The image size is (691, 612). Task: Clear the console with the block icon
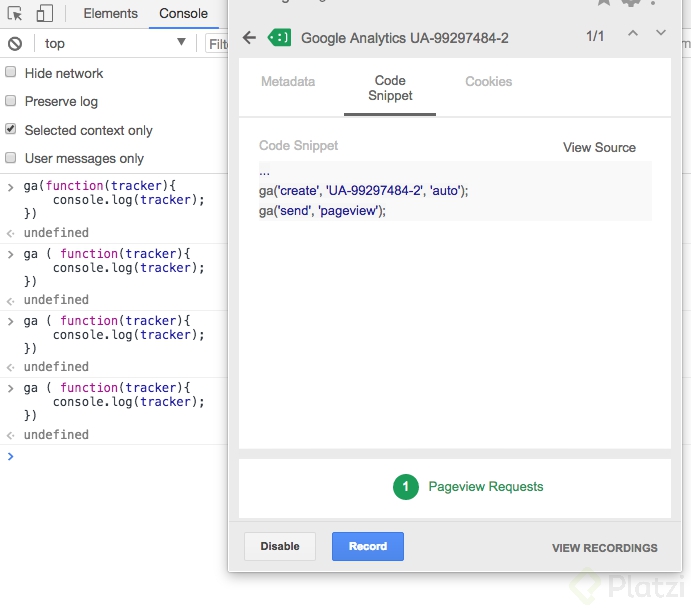[15, 43]
